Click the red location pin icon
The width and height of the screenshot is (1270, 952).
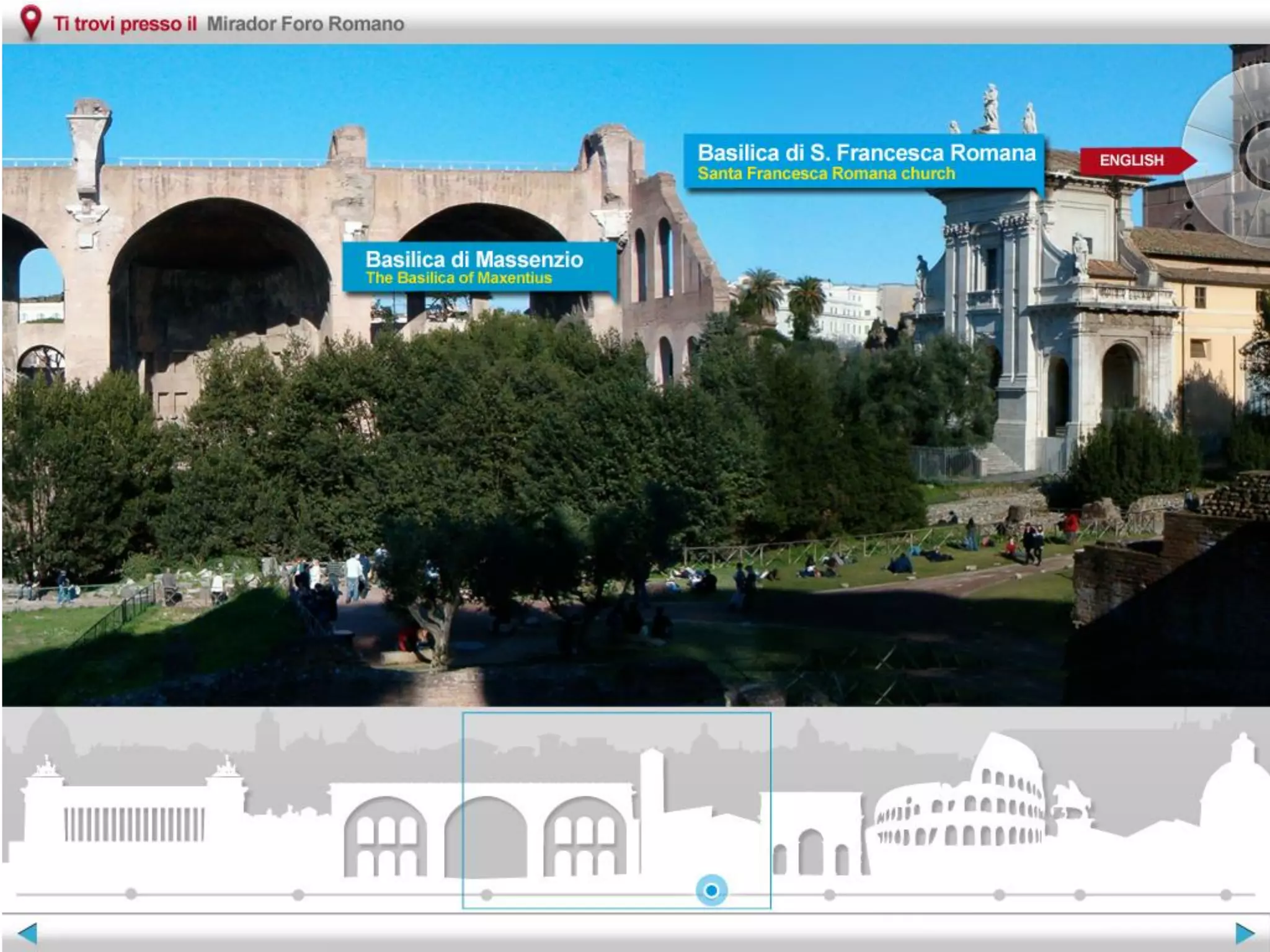30,21
